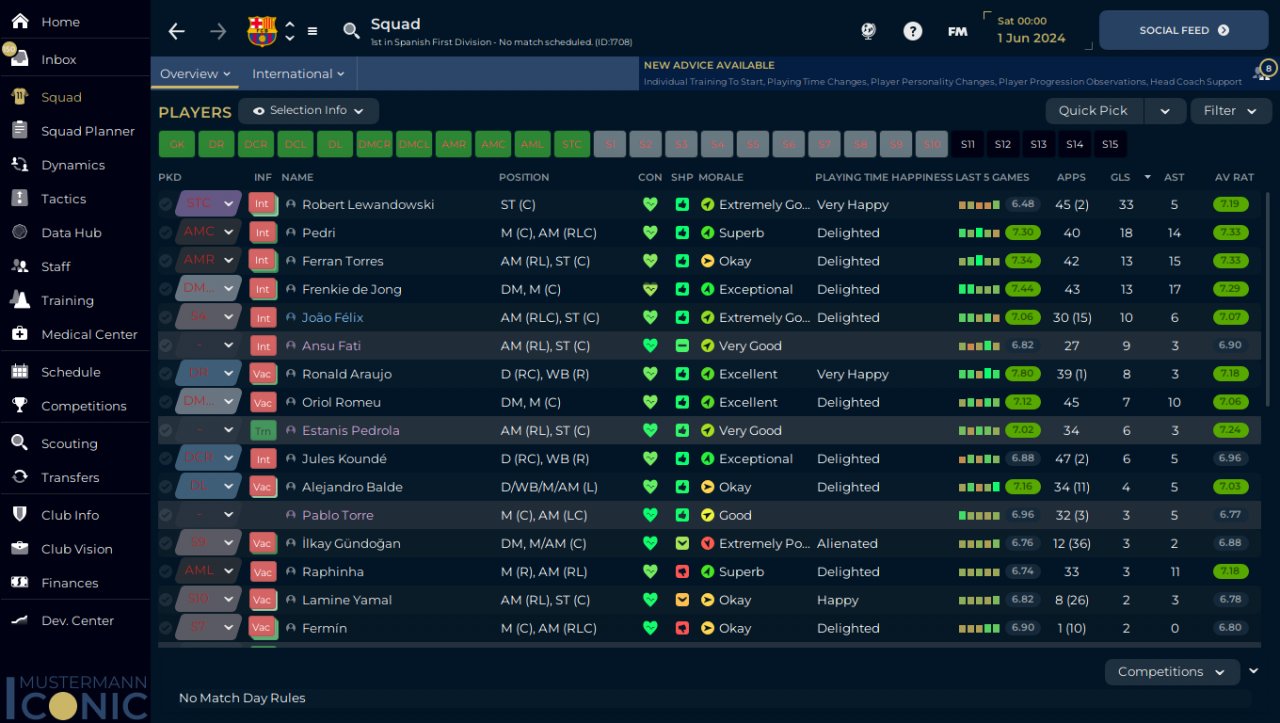Open the search magnifier next to Squad title
The image size is (1280, 723).
click(x=351, y=31)
